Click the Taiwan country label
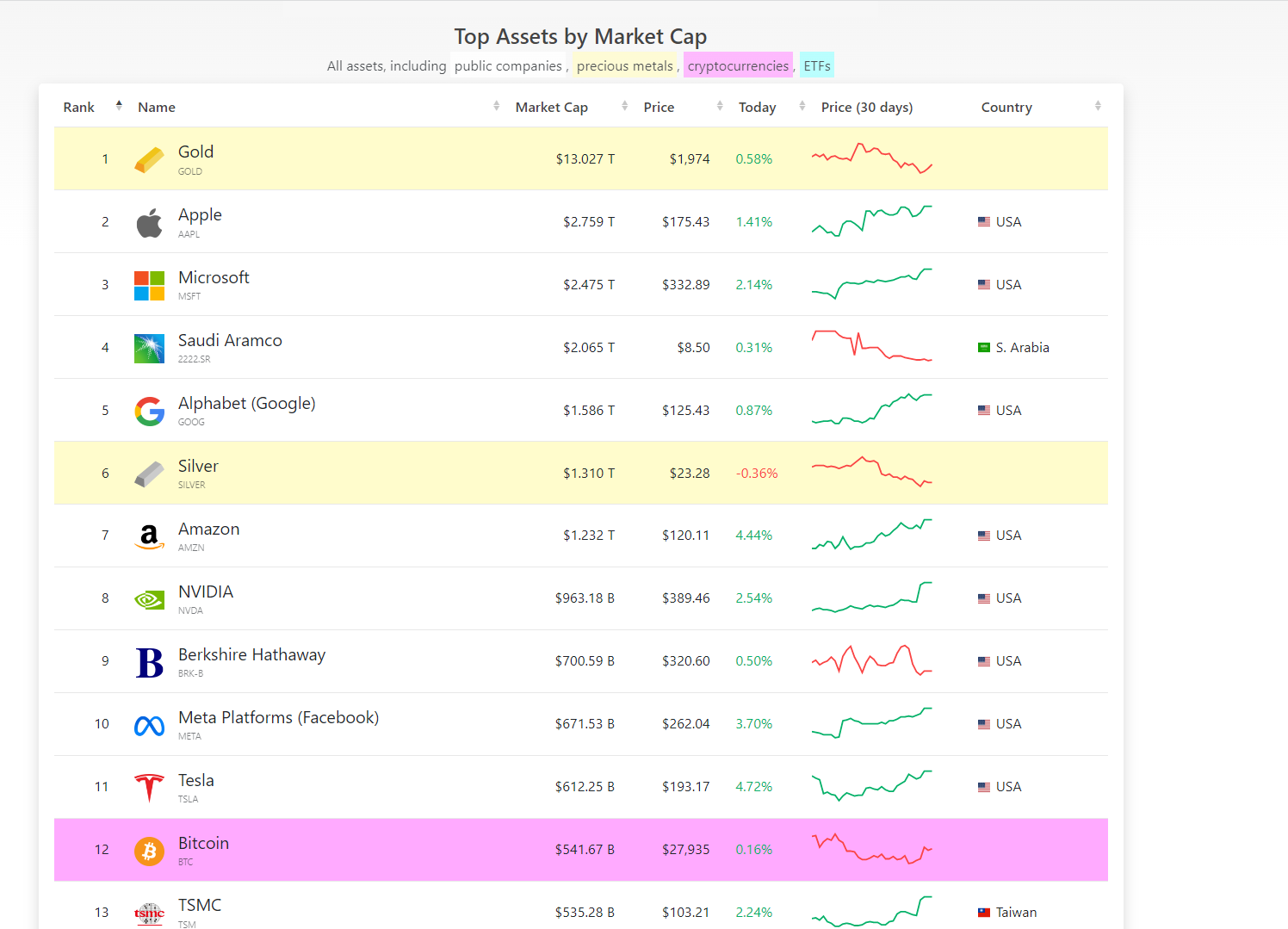The width and height of the screenshot is (1288, 929). click(1016, 913)
